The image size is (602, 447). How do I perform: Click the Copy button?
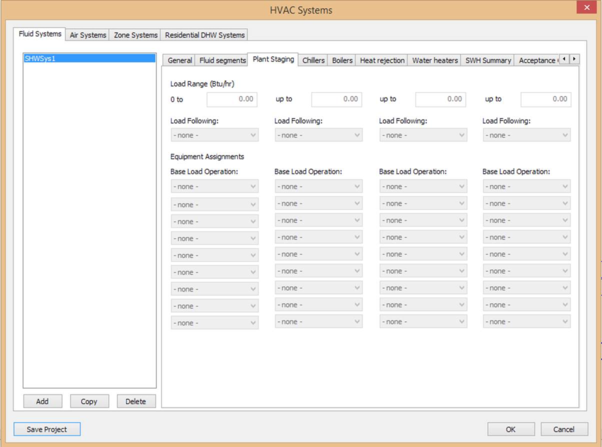point(89,401)
